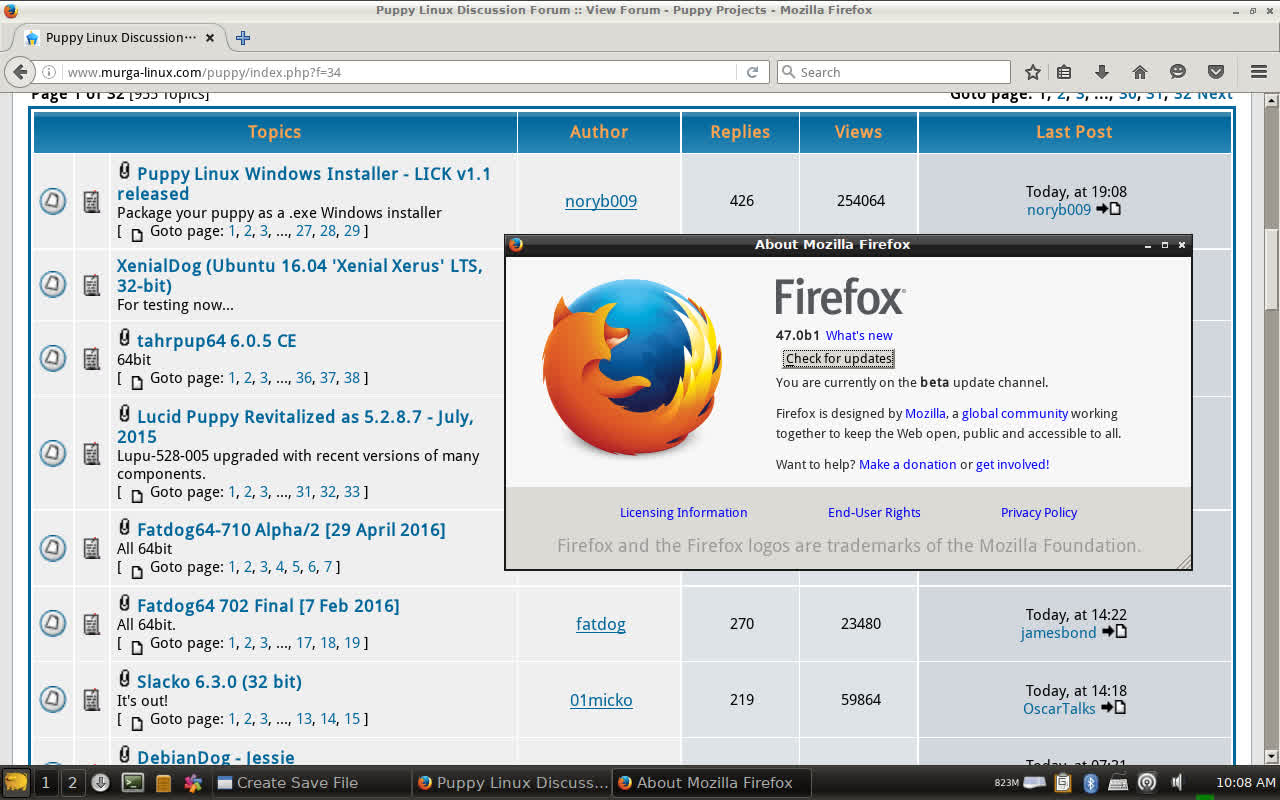Bookmark this page with the star icon
The height and width of the screenshot is (800, 1280).
[1033, 72]
